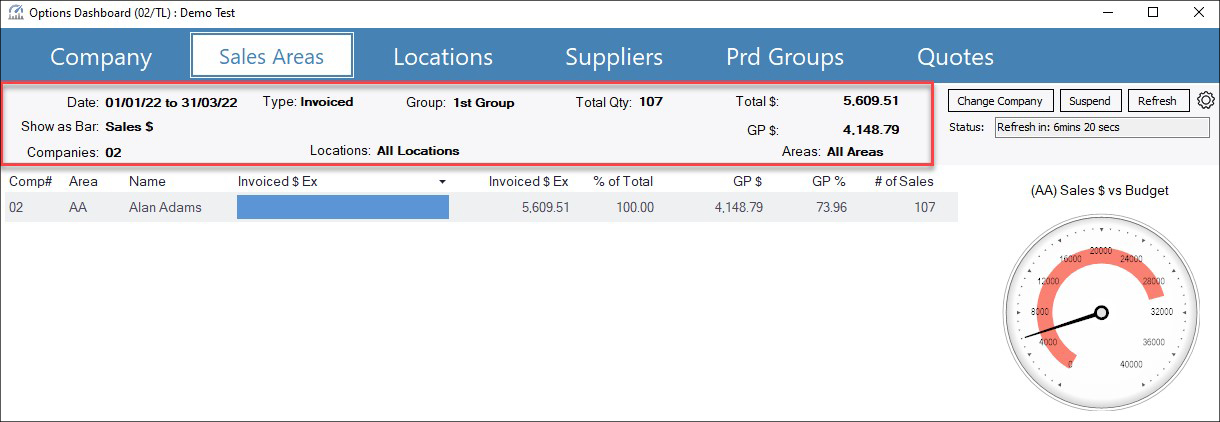This screenshot has height=422, width=1220.
Task: Open the Locations tab
Action: coord(443,57)
